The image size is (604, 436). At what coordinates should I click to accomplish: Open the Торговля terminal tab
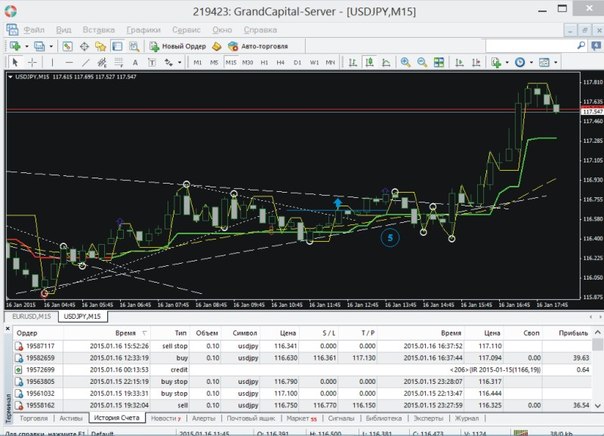coord(34,418)
